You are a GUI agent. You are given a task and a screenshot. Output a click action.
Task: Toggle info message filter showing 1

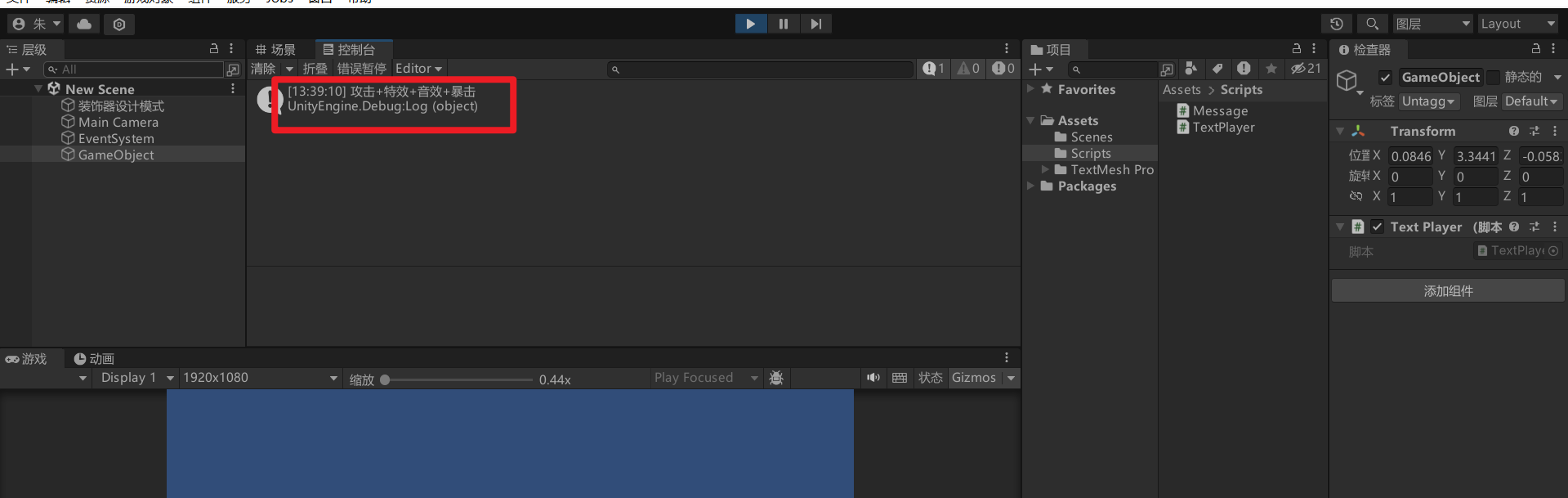(x=933, y=69)
